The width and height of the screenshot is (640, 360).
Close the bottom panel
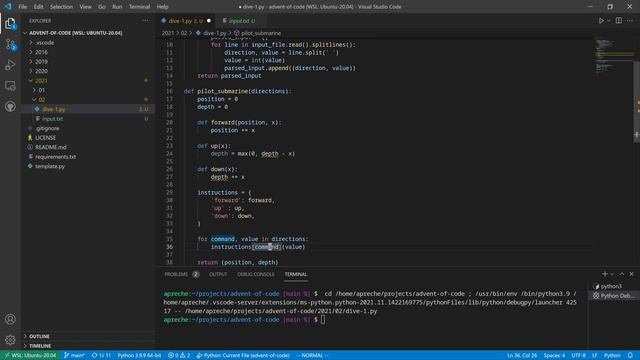(x=631, y=274)
